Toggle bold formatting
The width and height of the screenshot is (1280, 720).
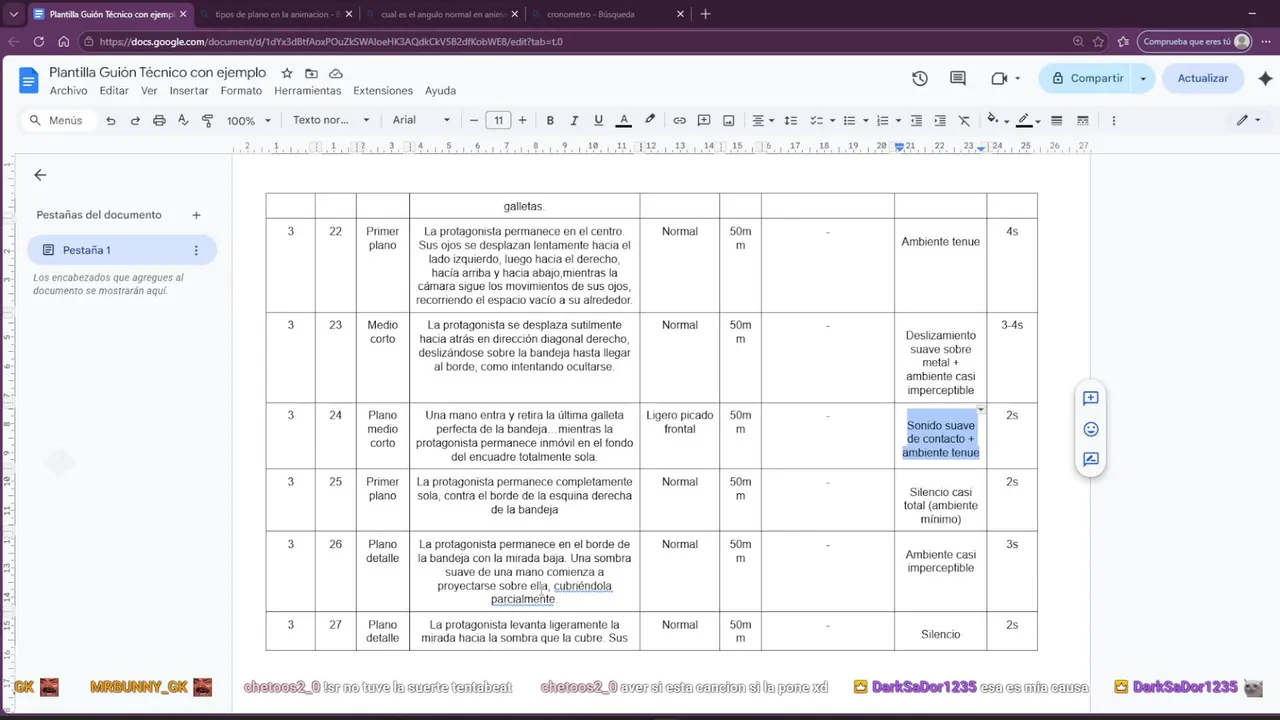(550, 120)
